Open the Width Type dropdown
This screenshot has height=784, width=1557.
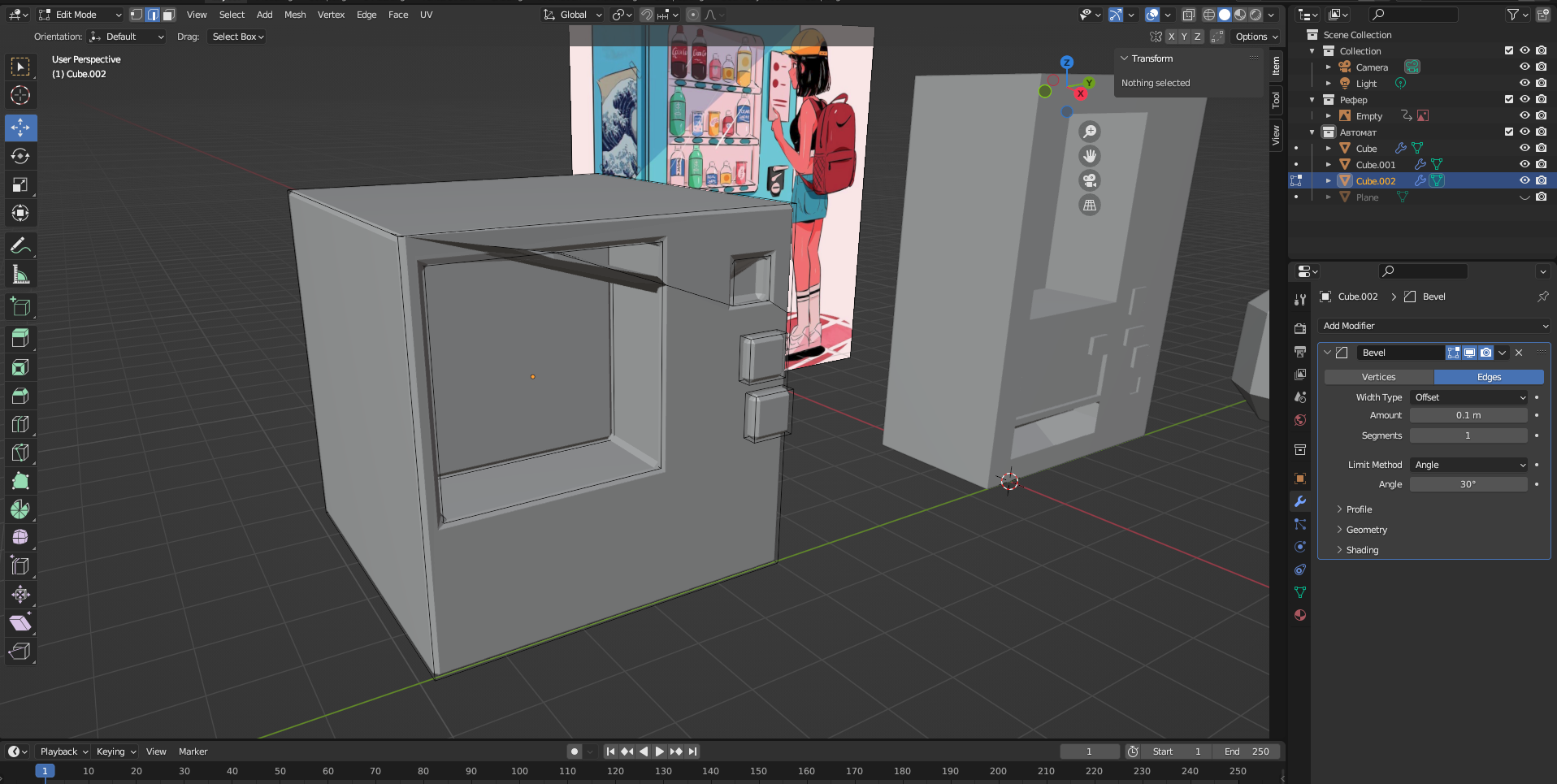point(1469,397)
